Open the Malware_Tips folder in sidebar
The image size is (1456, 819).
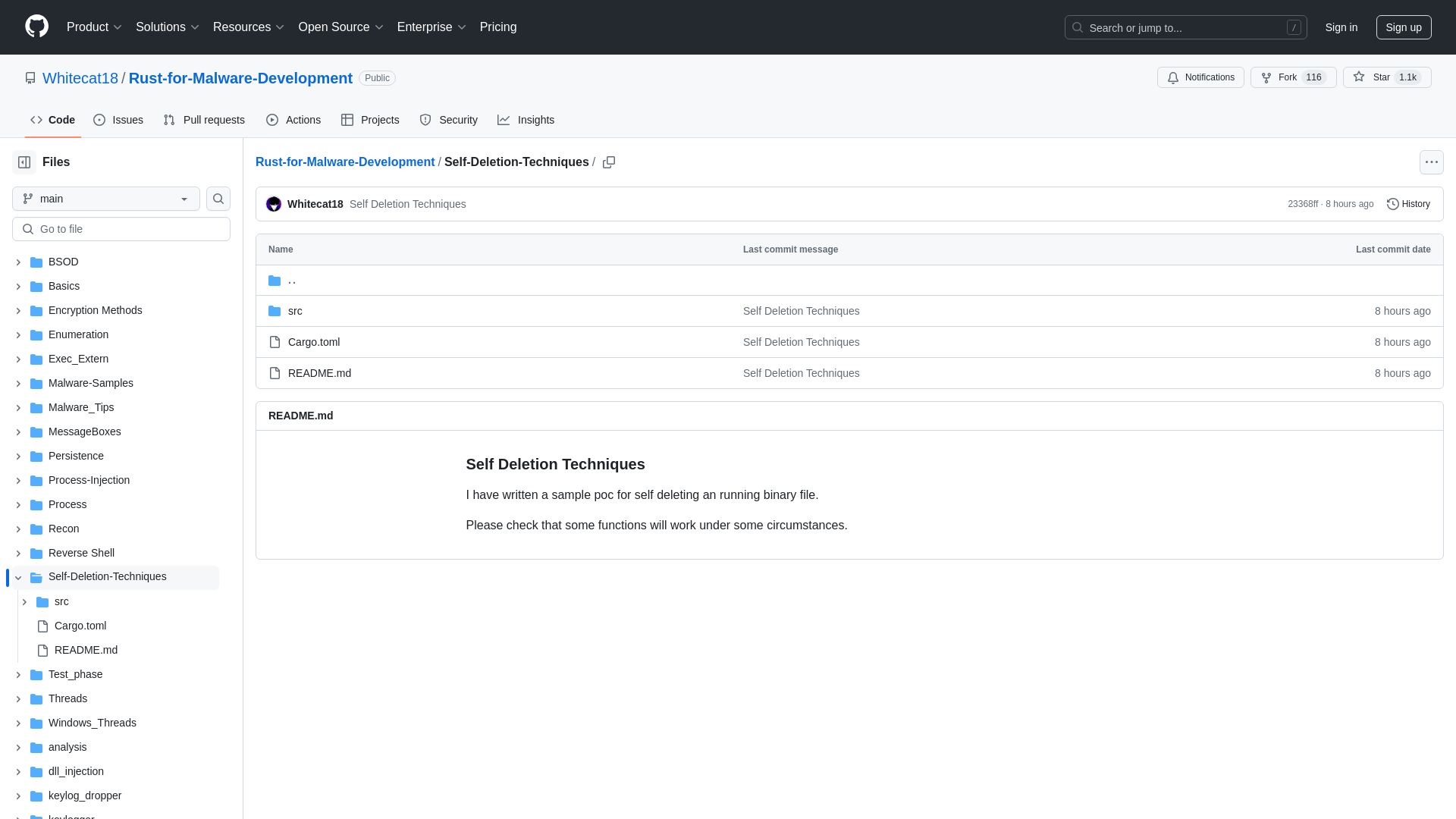pyautogui.click(x=81, y=407)
